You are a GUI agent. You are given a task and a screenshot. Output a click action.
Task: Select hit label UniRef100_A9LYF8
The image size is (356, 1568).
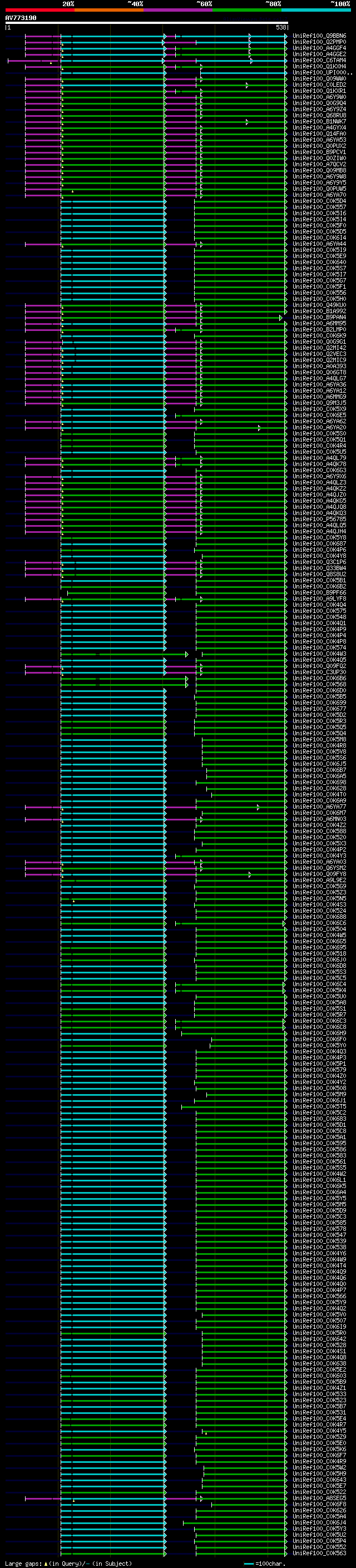point(319,598)
